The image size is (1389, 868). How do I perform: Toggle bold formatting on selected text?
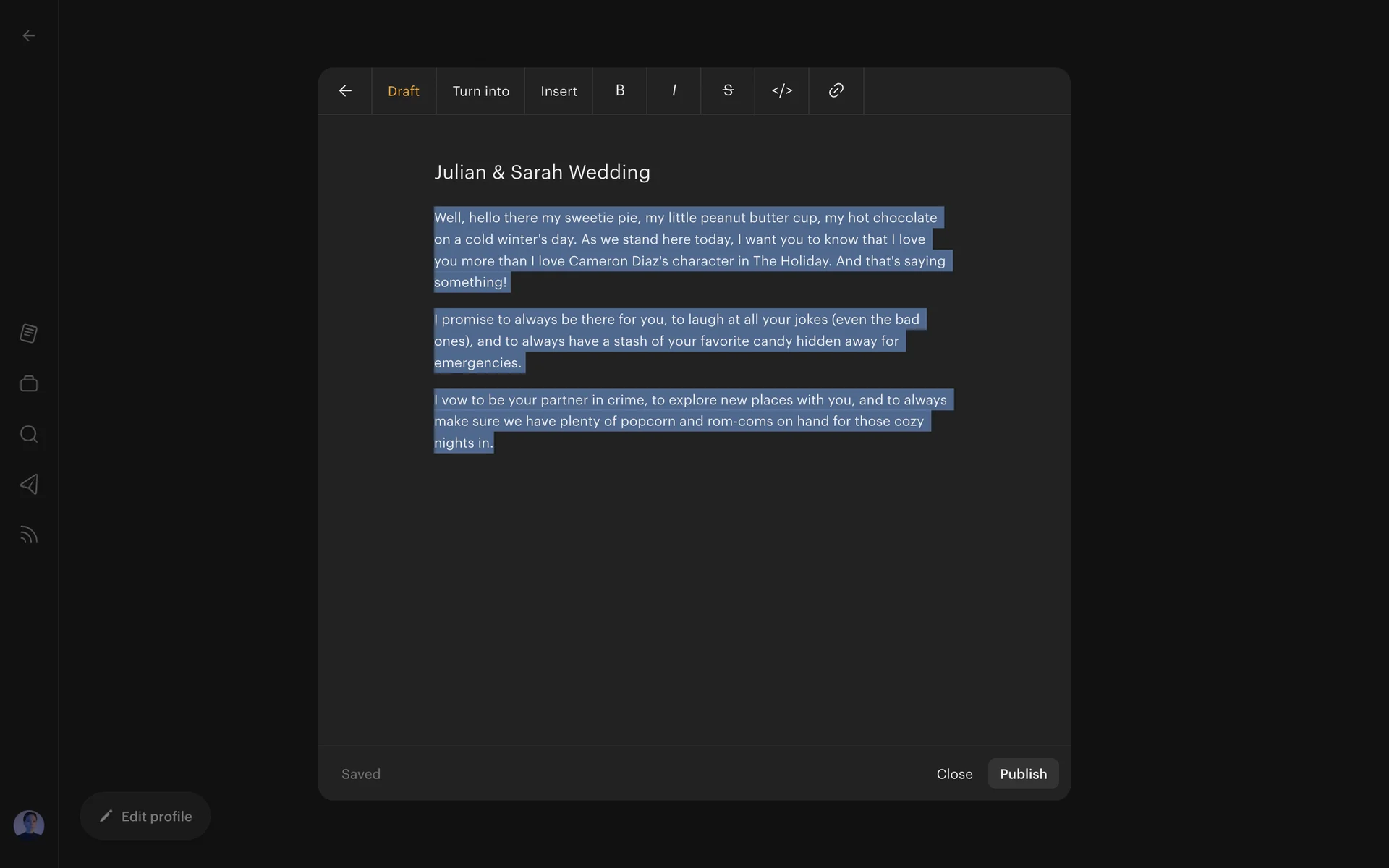620,90
